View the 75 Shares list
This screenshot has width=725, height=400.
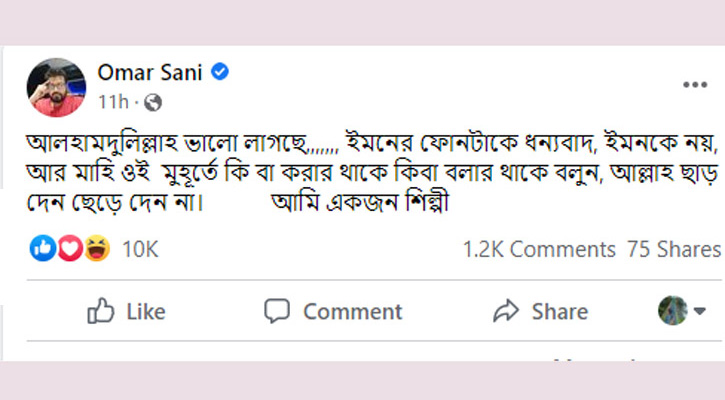coord(673,249)
